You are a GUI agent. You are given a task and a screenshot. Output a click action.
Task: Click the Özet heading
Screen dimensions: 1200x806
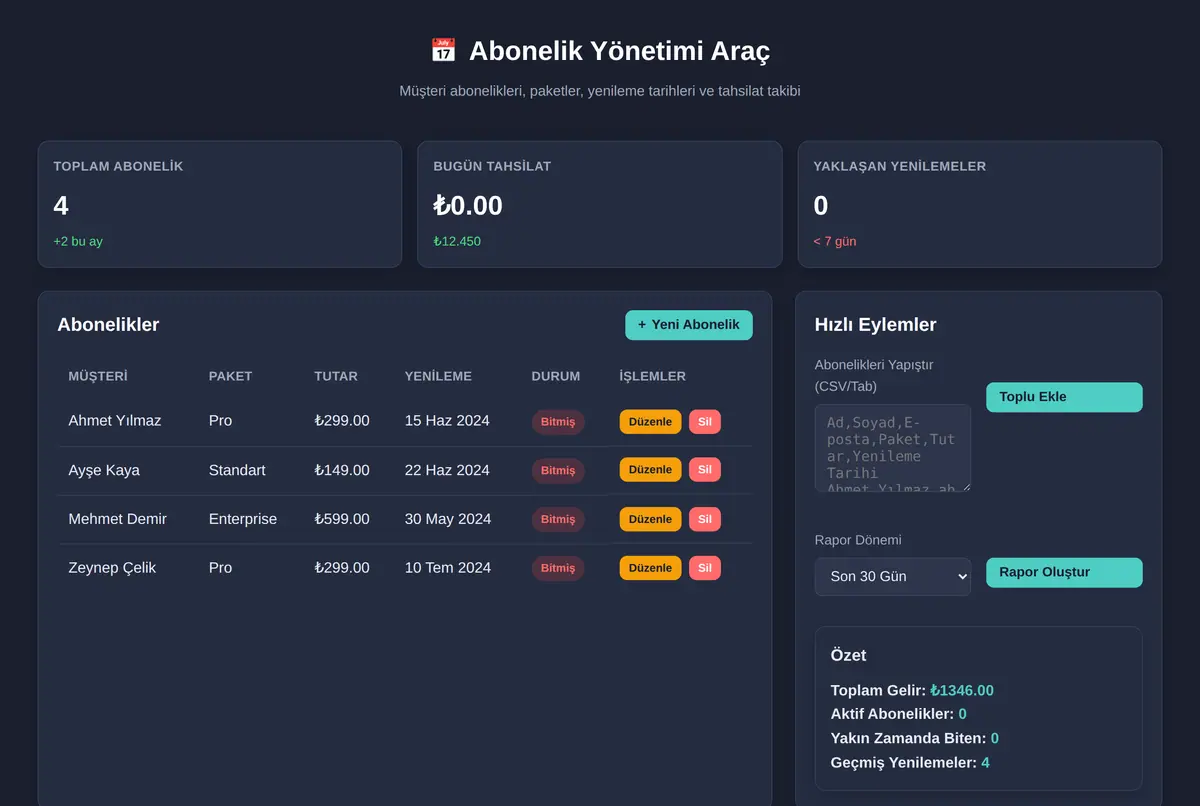point(849,656)
